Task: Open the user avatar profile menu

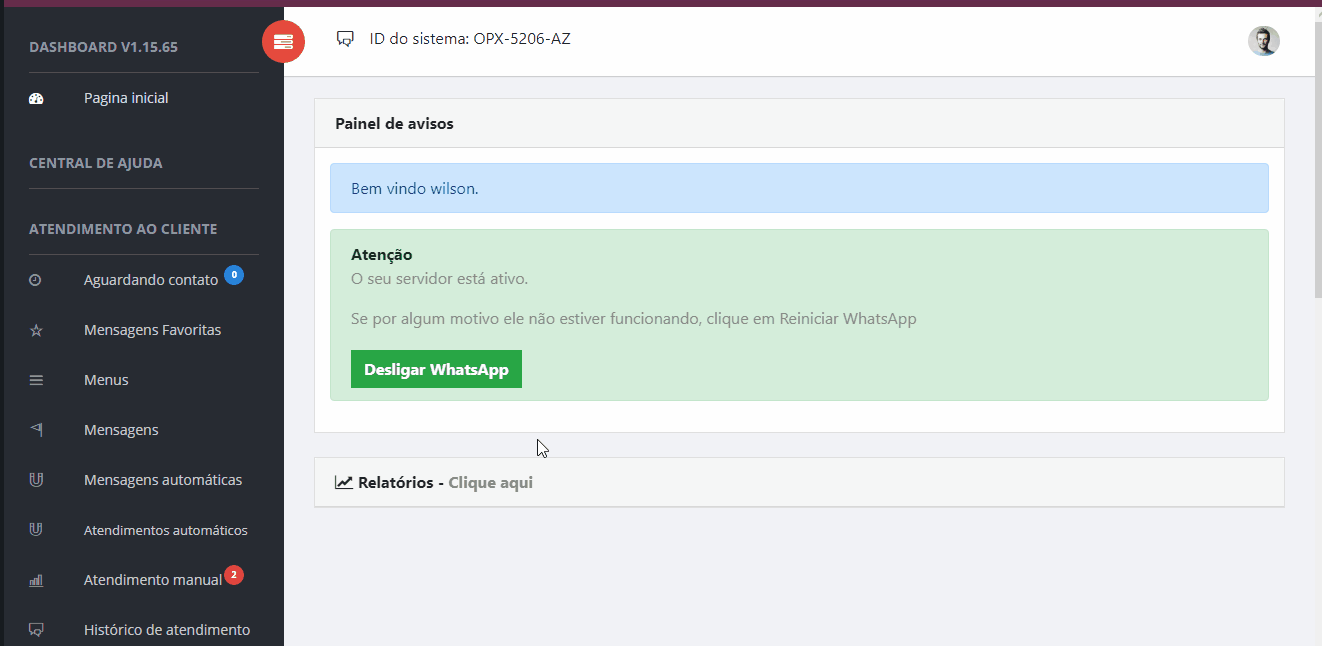Action: coord(1263,41)
